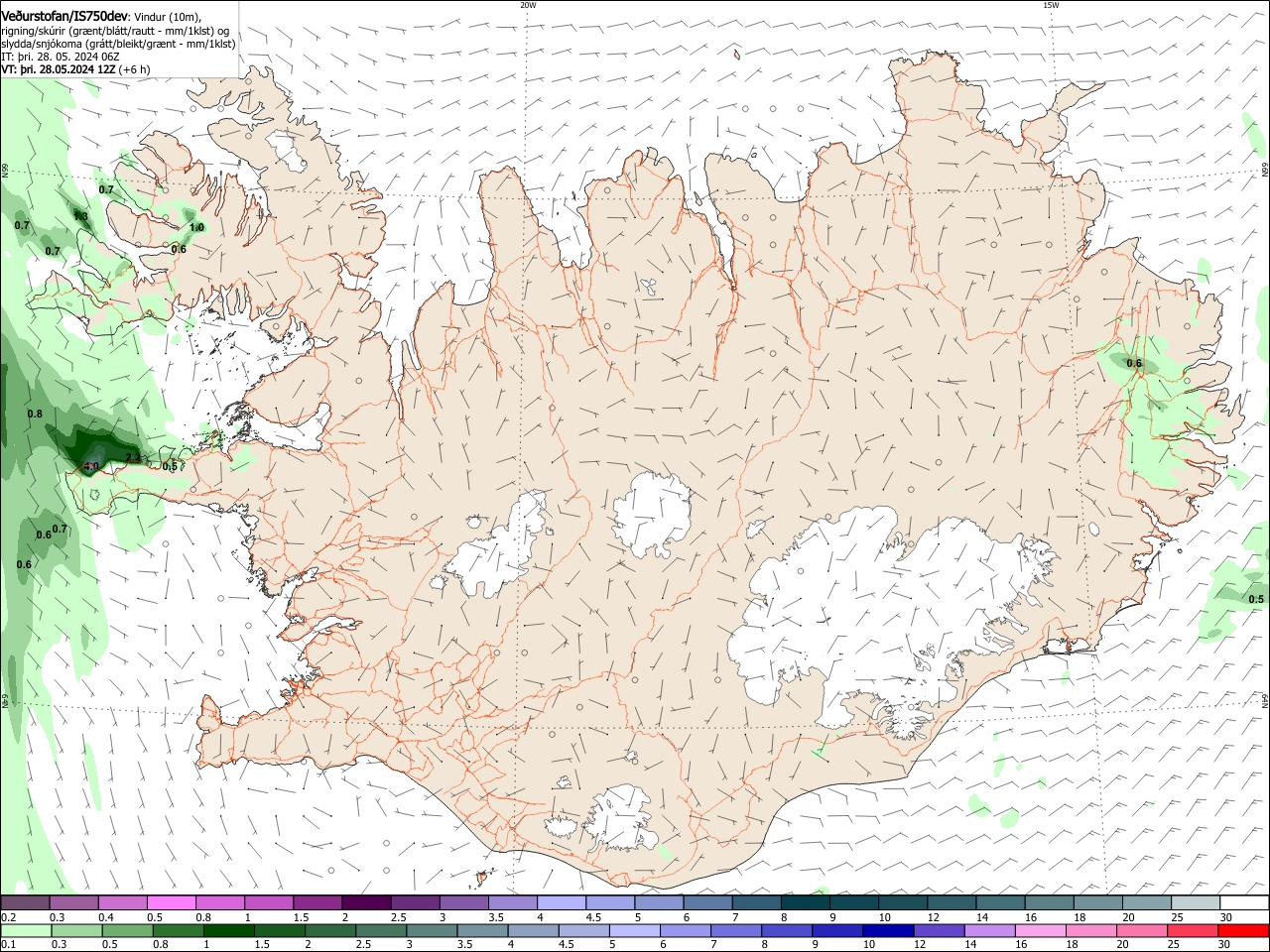1270x952 pixels.
Task: Pick the crimson 25 swatch in the rain scale
Action: [x=1192, y=930]
